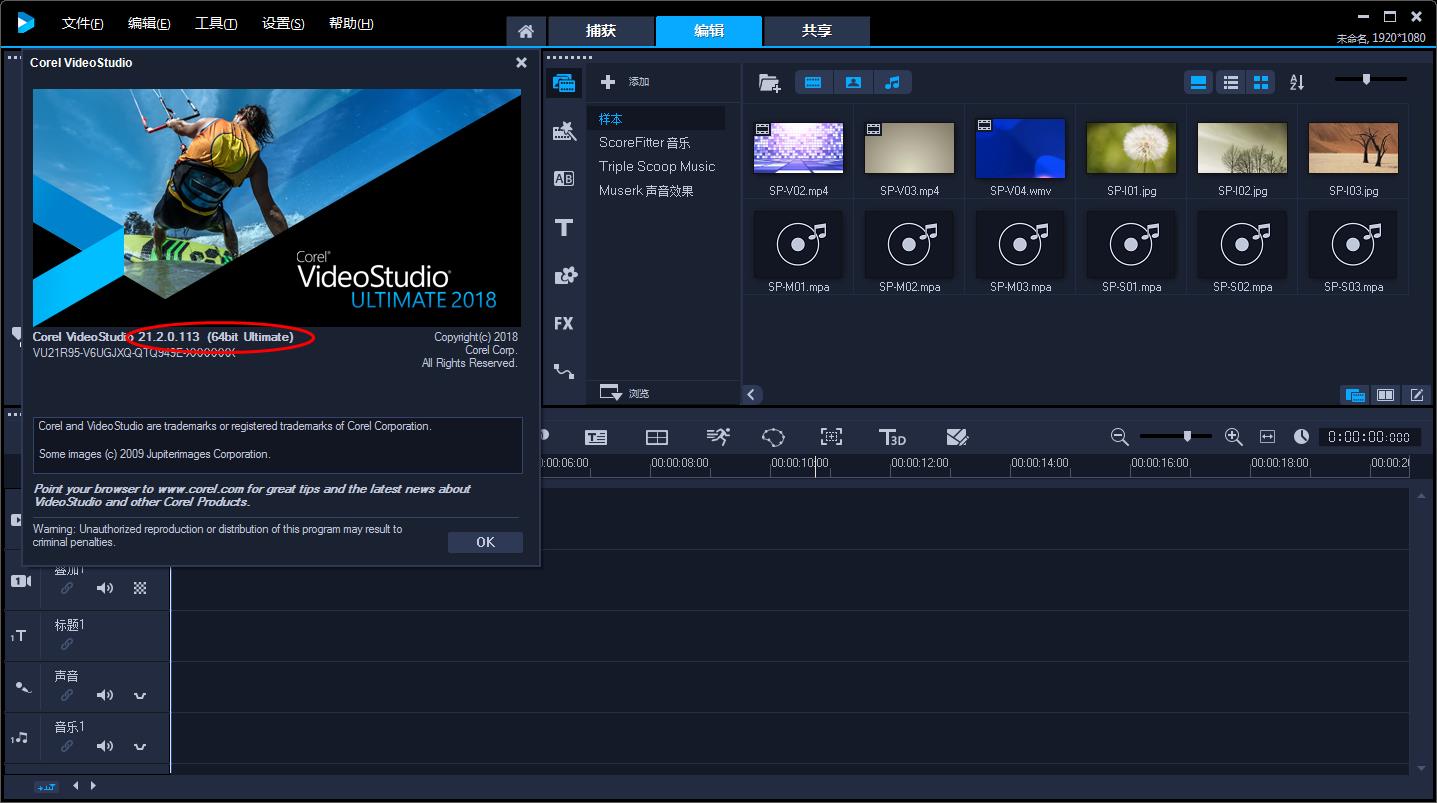Collapse the library panel with left chevron
The height and width of the screenshot is (803, 1437).
click(x=752, y=394)
